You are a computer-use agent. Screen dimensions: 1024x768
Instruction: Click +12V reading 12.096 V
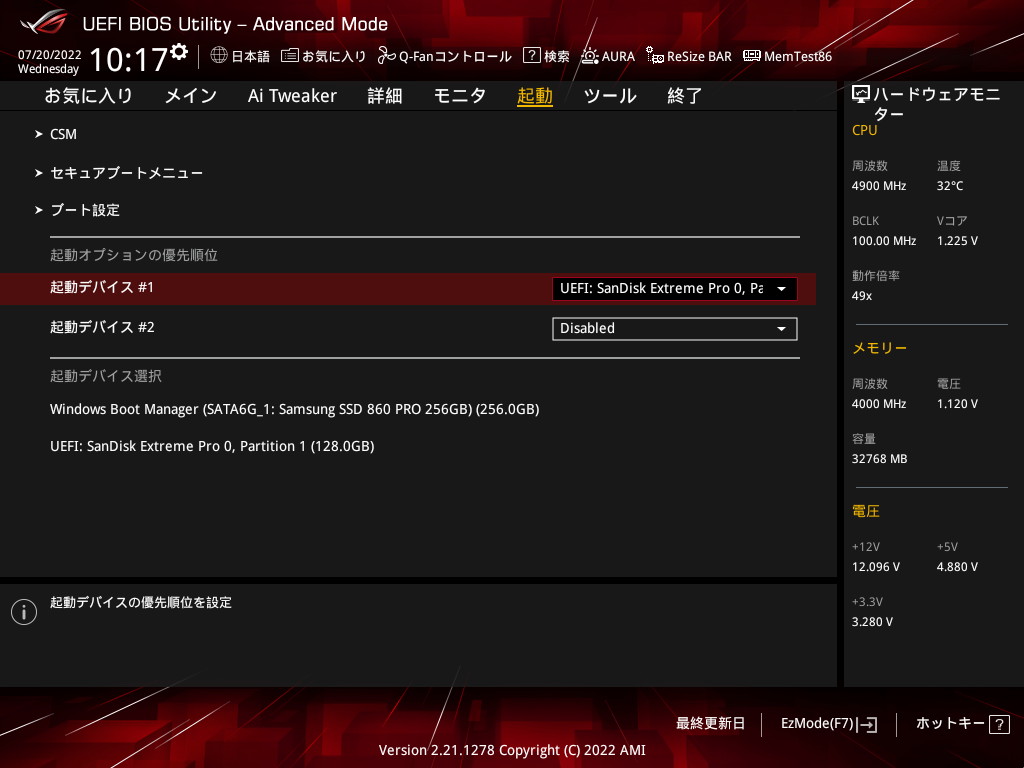[x=875, y=567]
